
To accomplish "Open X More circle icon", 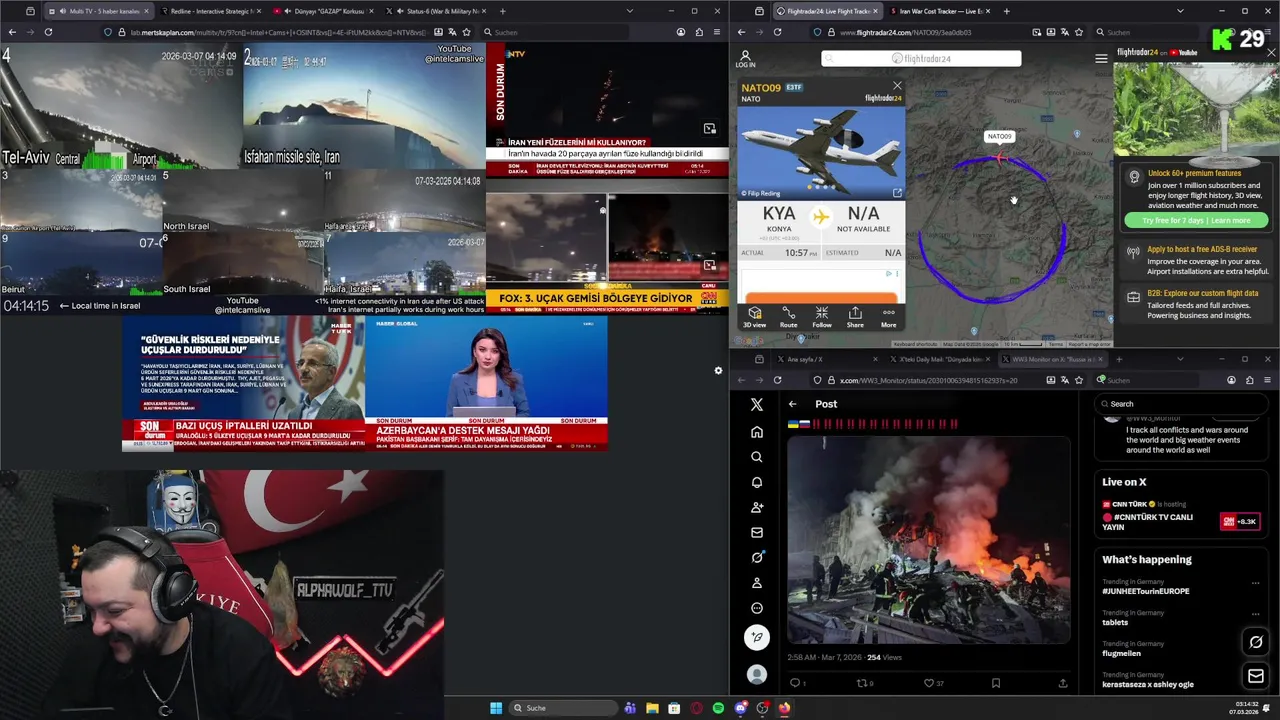I will 757,608.
